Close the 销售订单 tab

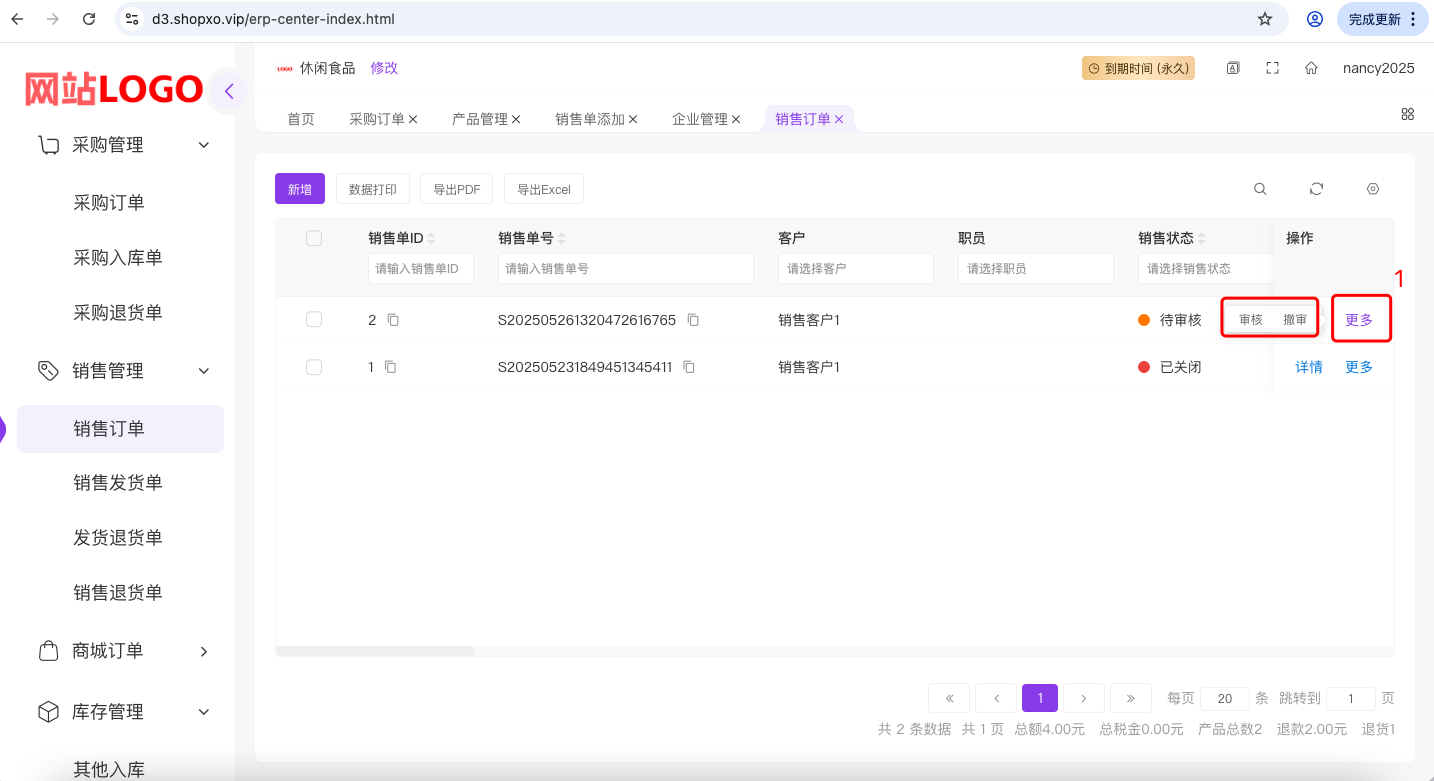click(x=839, y=119)
